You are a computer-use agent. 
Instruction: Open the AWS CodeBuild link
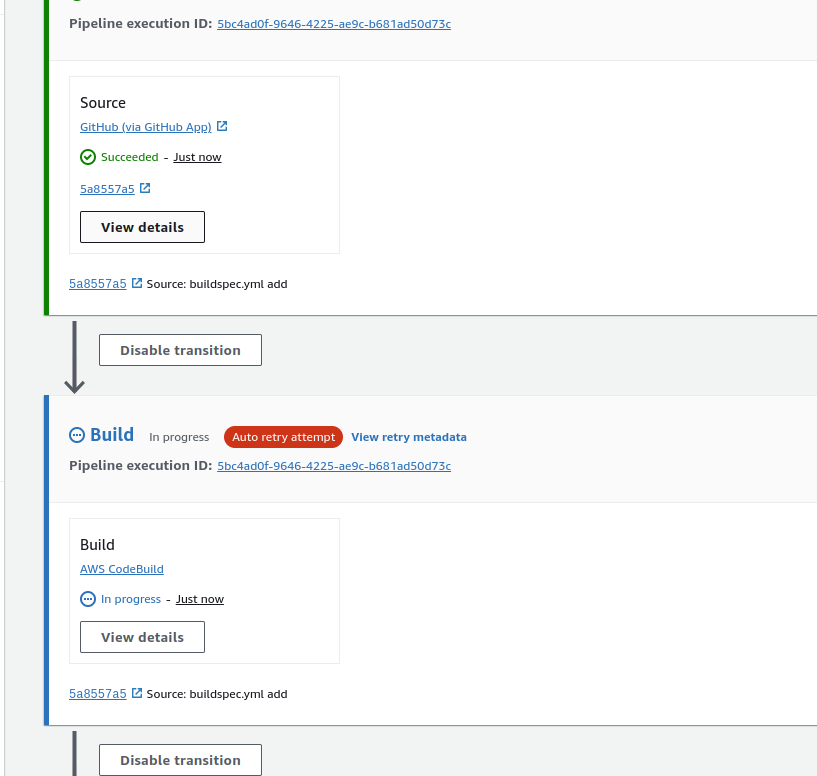pos(122,569)
